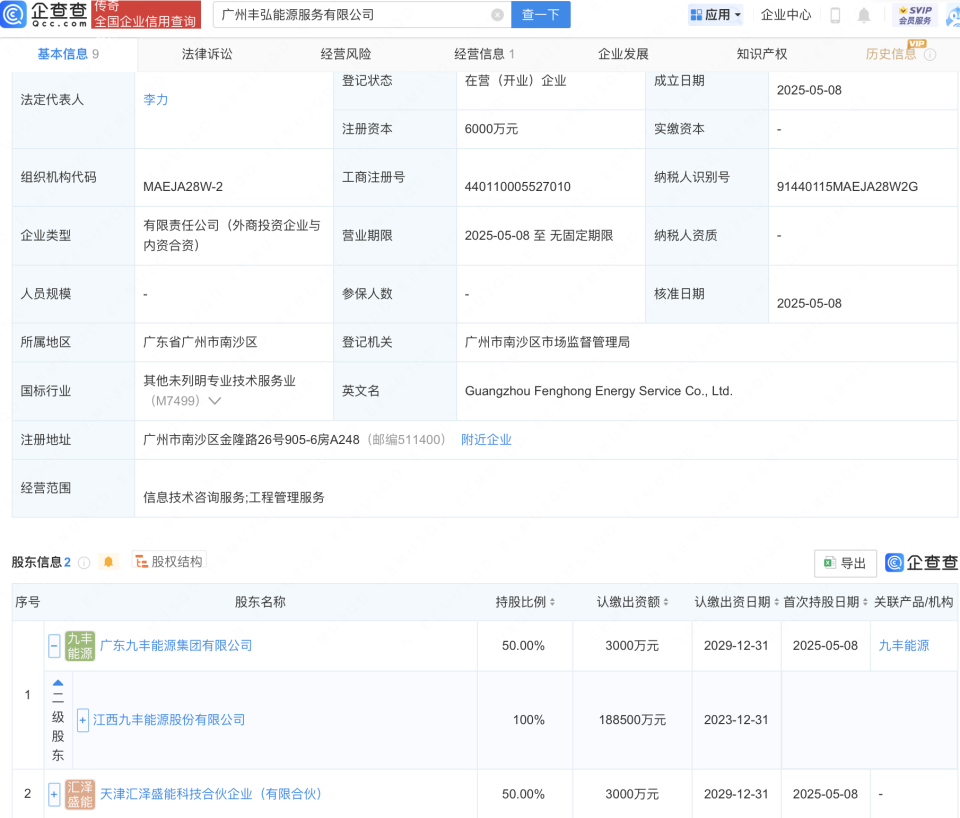Image resolution: width=960 pixels, height=818 pixels.
Task: Click the 查一下 search button
Action: pos(540,14)
